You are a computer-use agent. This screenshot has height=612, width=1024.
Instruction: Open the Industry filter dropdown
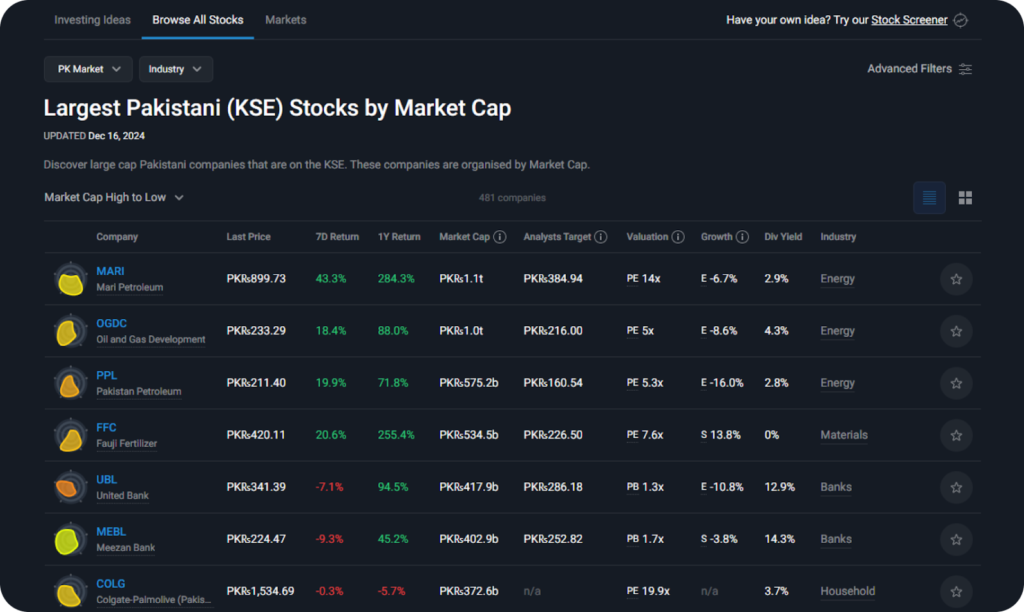(x=176, y=69)
